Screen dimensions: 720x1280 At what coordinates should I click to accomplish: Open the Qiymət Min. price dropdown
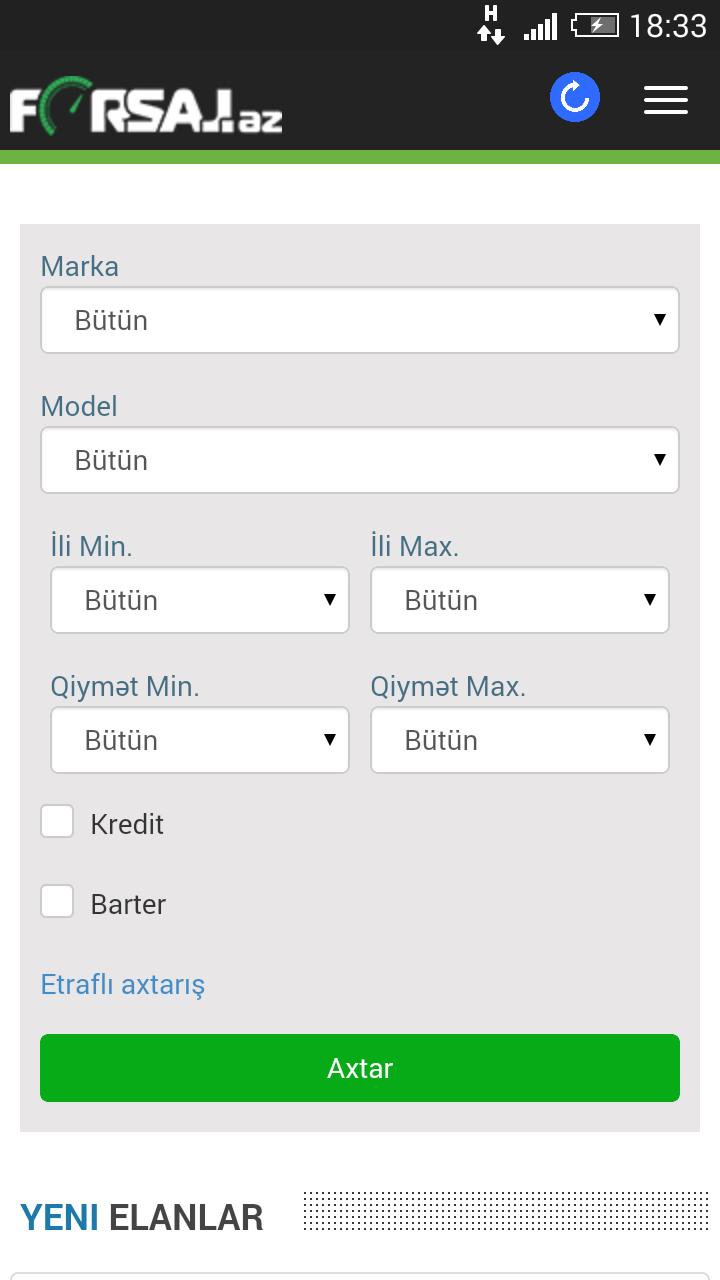200,740
